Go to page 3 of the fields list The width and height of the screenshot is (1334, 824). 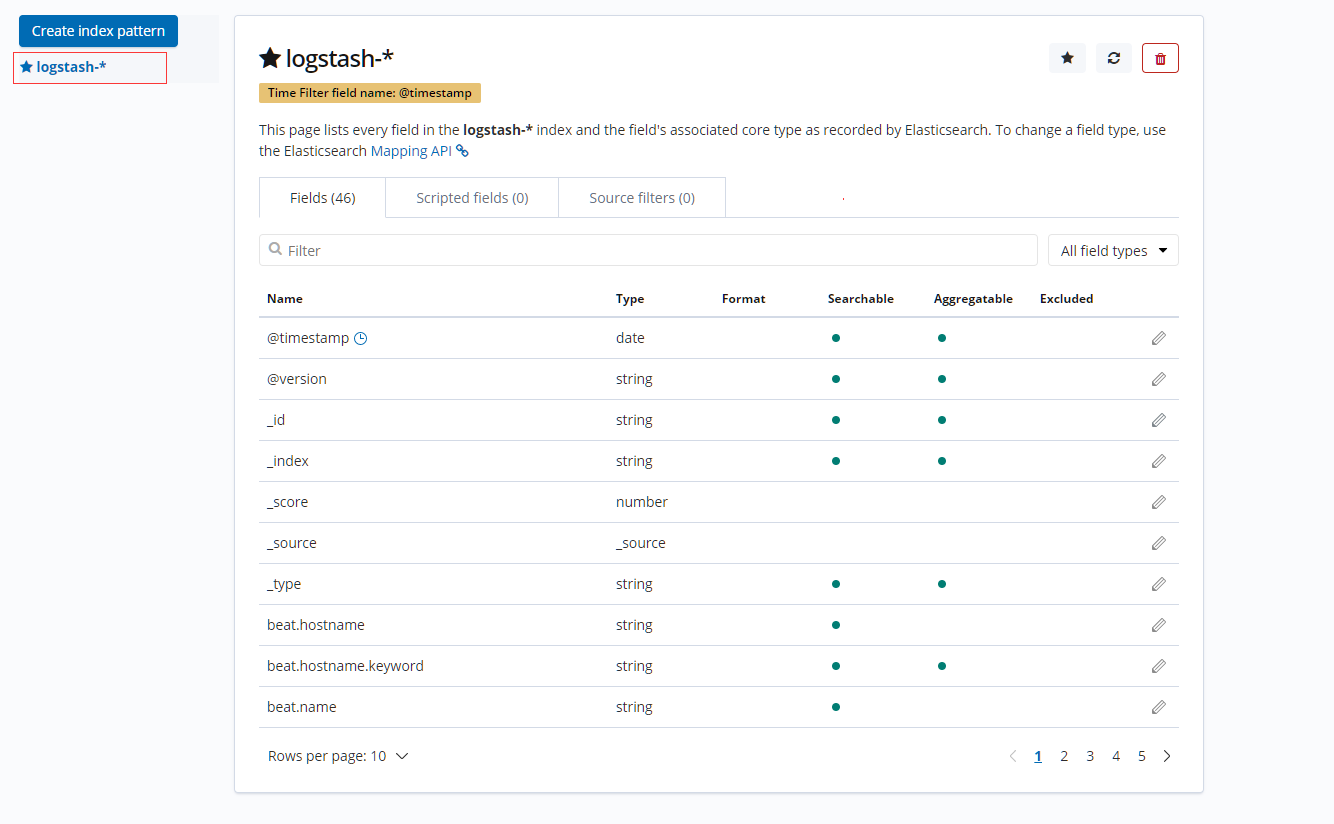[1089, 755]
